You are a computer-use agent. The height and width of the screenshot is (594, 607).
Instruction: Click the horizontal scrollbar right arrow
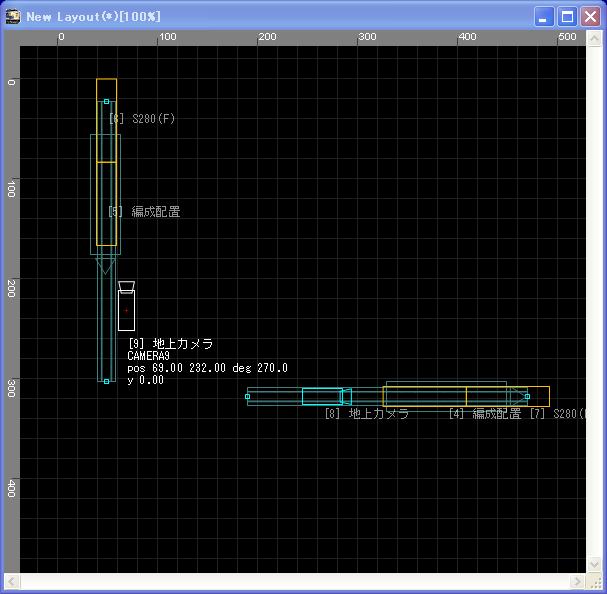578,582
